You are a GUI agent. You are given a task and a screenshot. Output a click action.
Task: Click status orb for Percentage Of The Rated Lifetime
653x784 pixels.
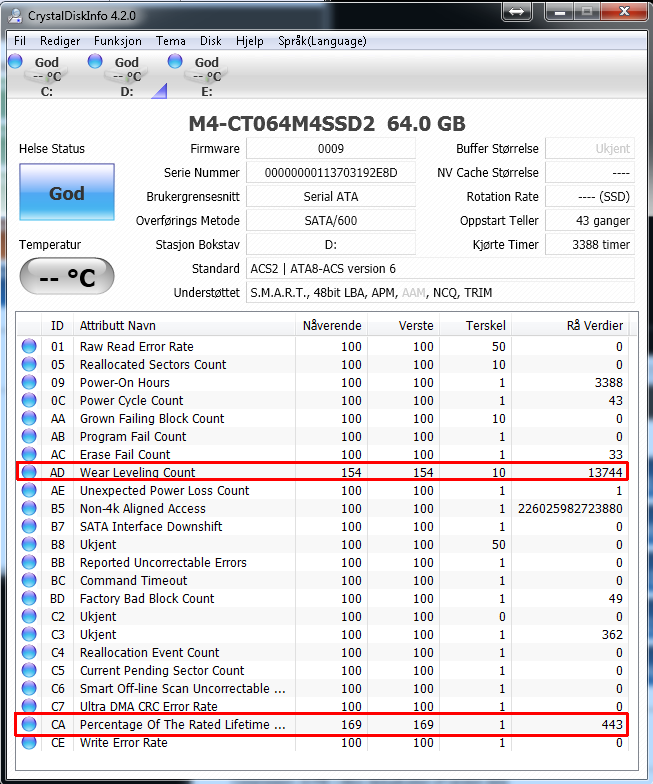click(x=29, y=724)
